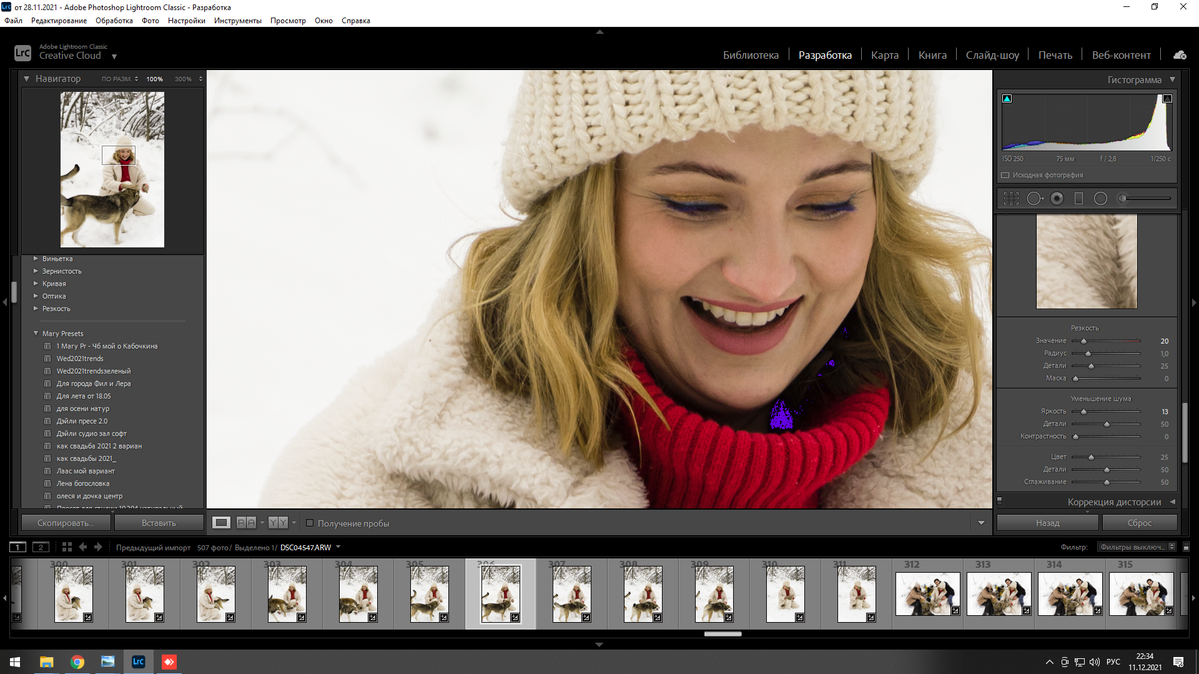This screenshot has width=1199, height=674.
Task: Switch to the 'Библиотека' module
Action: coord(750,55)
